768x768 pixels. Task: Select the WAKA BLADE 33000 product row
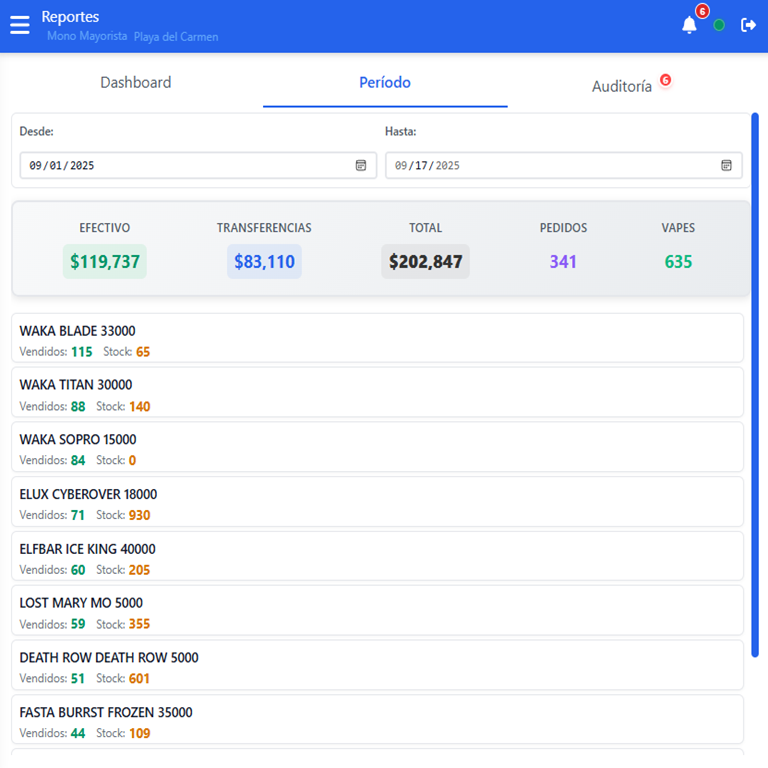(x=377, y=338)
